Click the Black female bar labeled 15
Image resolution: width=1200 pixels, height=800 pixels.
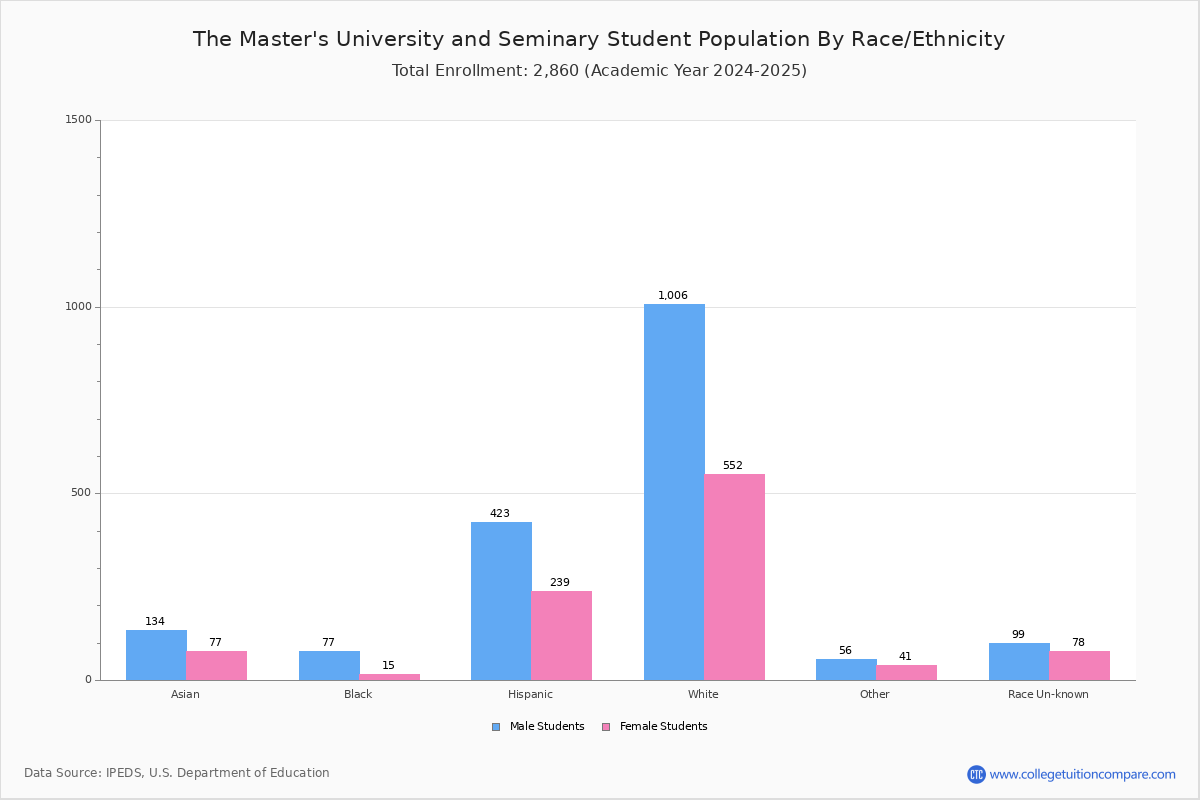point(390,677)
